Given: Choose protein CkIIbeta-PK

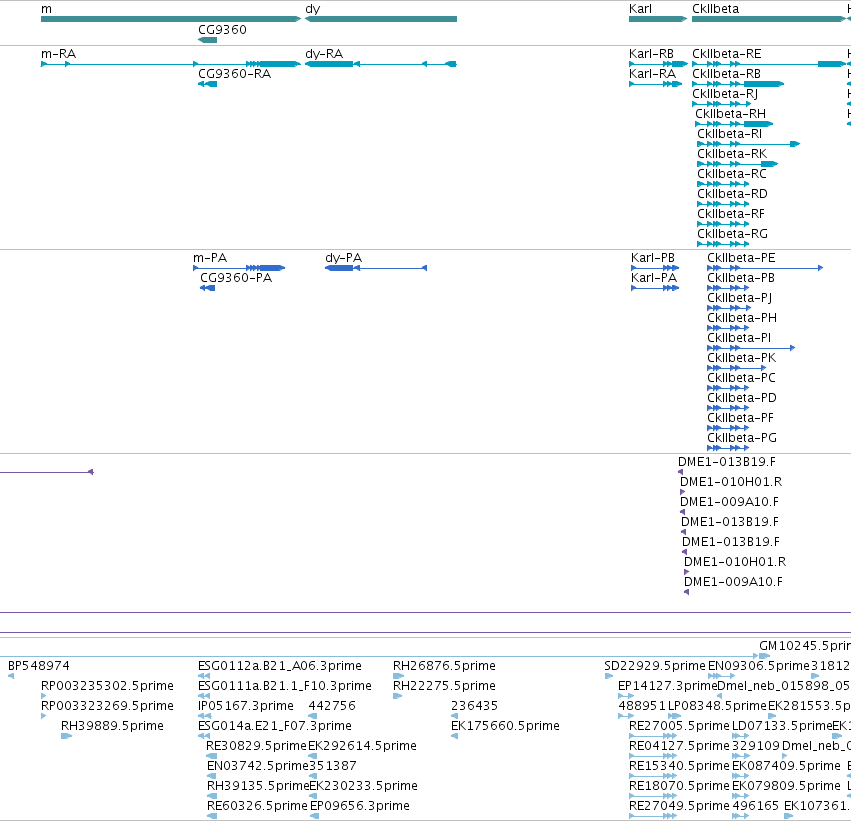Looking at the screenshot, I should (x=742, y=358).
